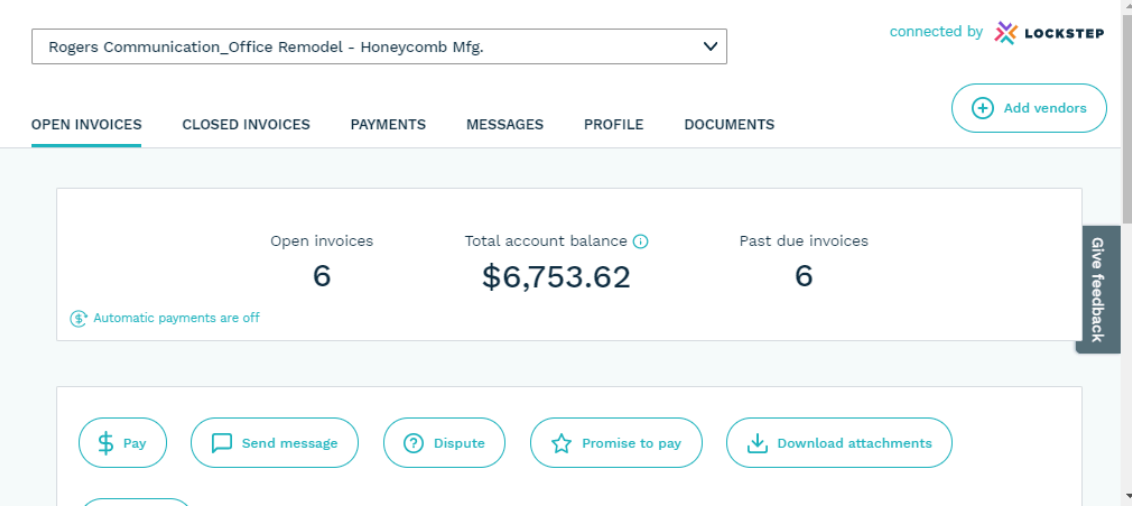Image resolution: width=1132 pixels, height=508 pixels.
Task: Go to the Payments tab
Action: pos(388,125)
